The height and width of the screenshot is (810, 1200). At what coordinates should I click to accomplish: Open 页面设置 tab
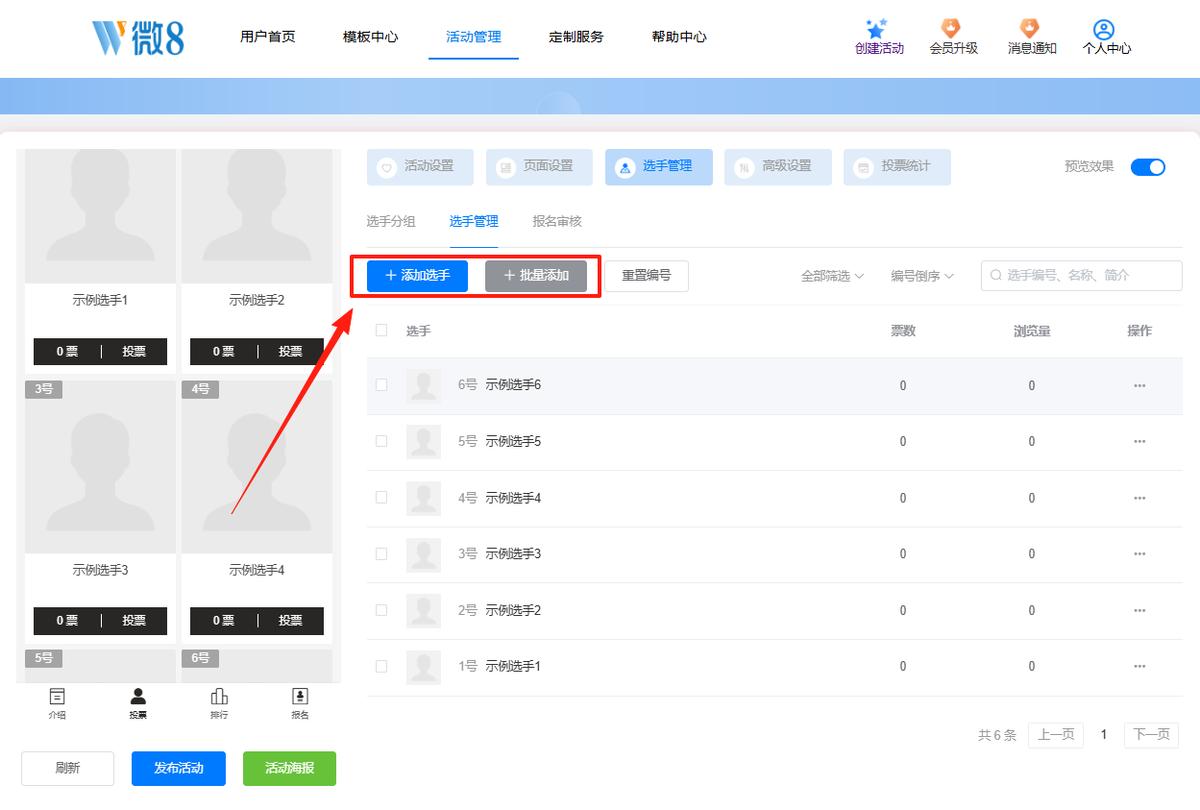click(x=539, y=167)
